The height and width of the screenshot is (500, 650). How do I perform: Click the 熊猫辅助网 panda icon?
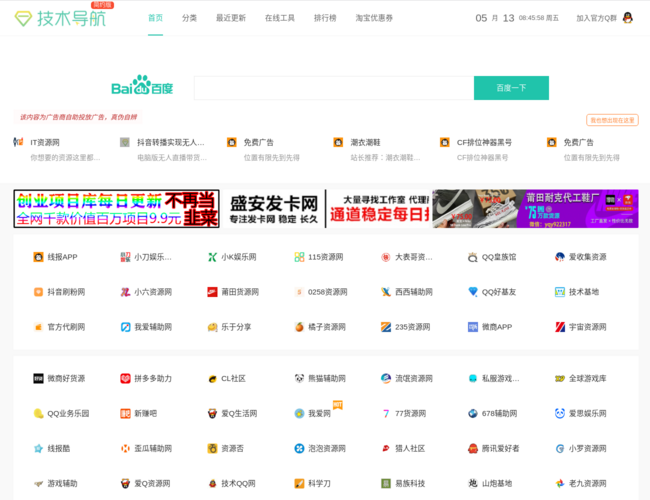coord(299,379)
